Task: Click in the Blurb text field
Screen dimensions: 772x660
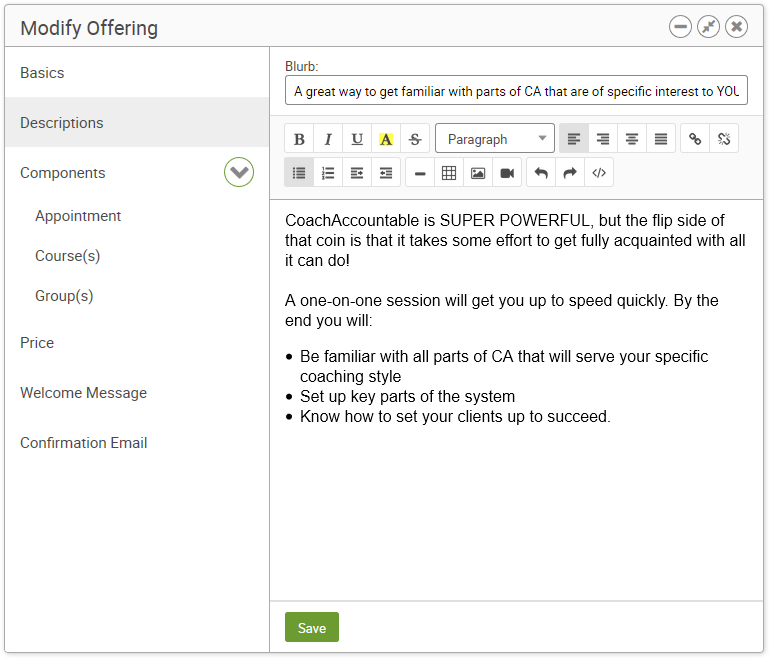Action: [x=516, y=91]
